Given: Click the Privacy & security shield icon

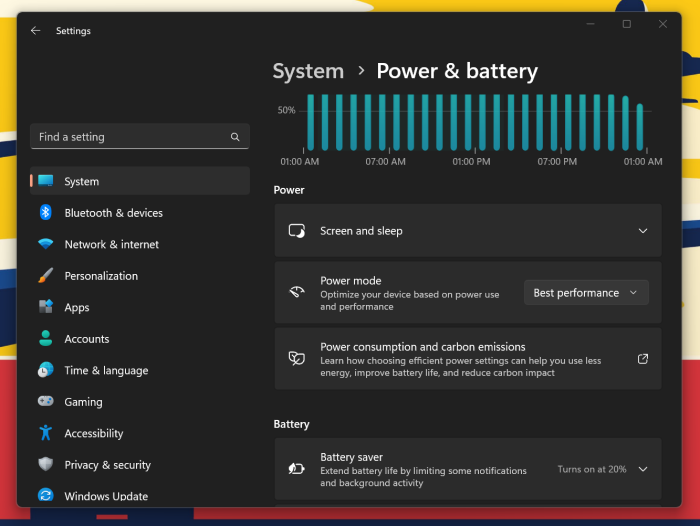Looking at the screenshot, I should pyautogui.click(x=46, y=465).
